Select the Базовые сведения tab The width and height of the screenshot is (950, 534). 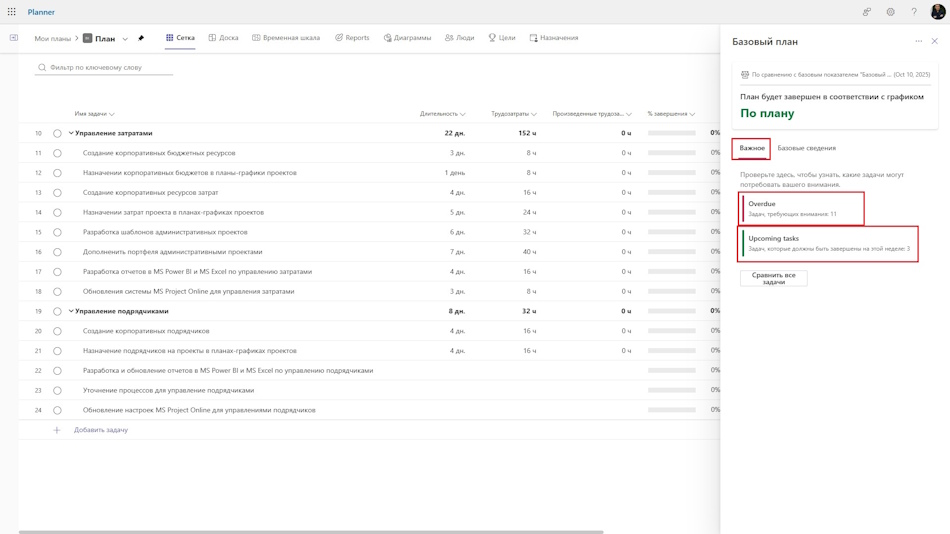click(x=806, y=148)
